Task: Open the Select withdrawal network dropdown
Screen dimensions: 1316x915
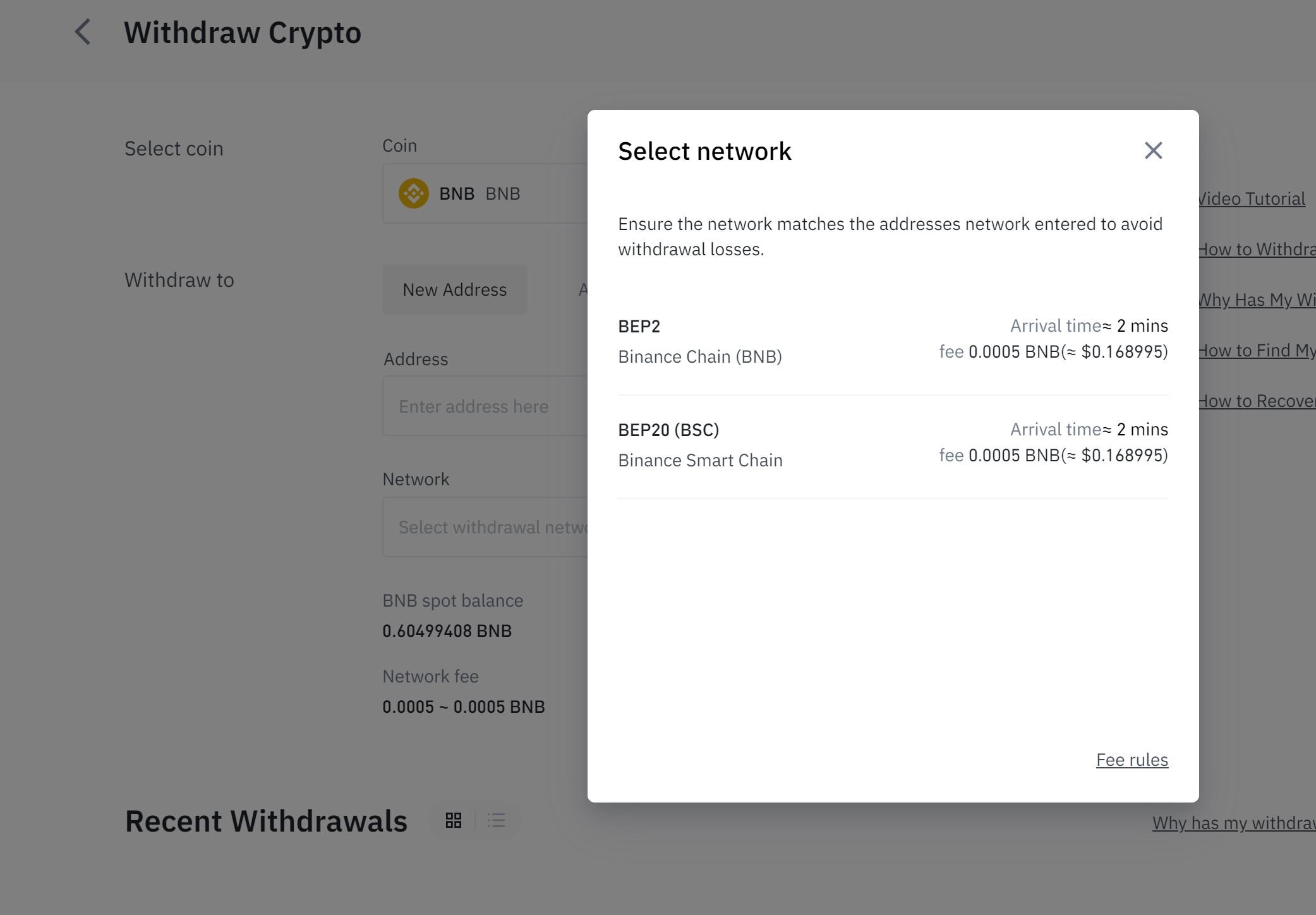Action: pyautogui.click(x=485, y=527)
